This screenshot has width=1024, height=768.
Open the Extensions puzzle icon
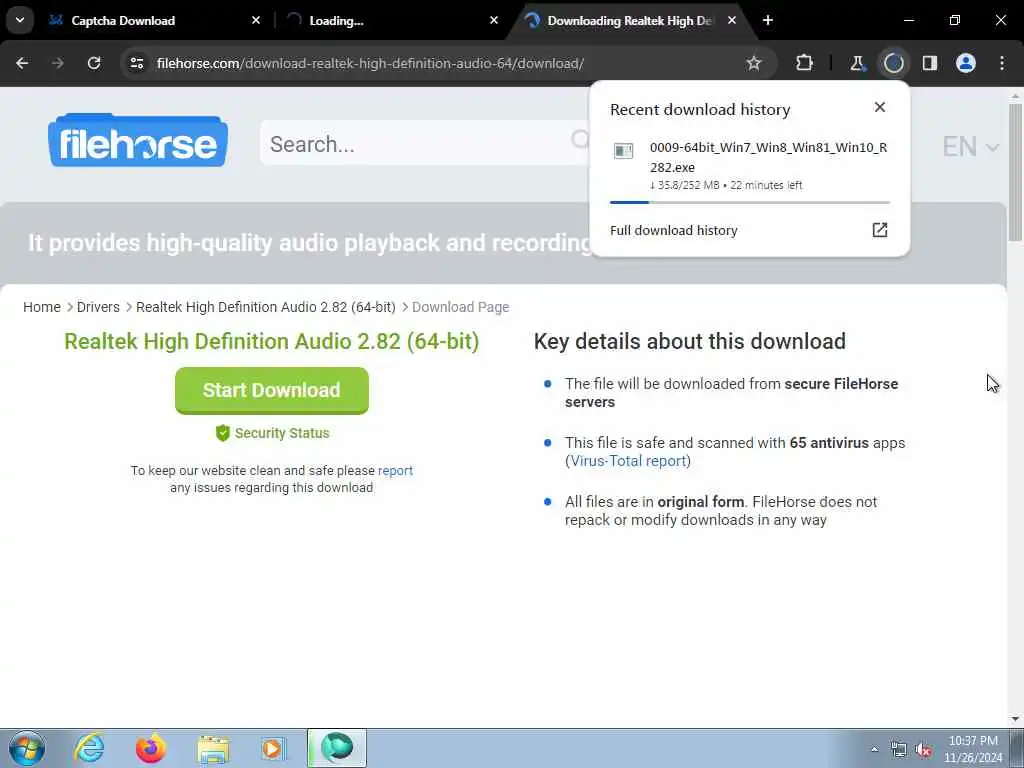click(805, 63)
